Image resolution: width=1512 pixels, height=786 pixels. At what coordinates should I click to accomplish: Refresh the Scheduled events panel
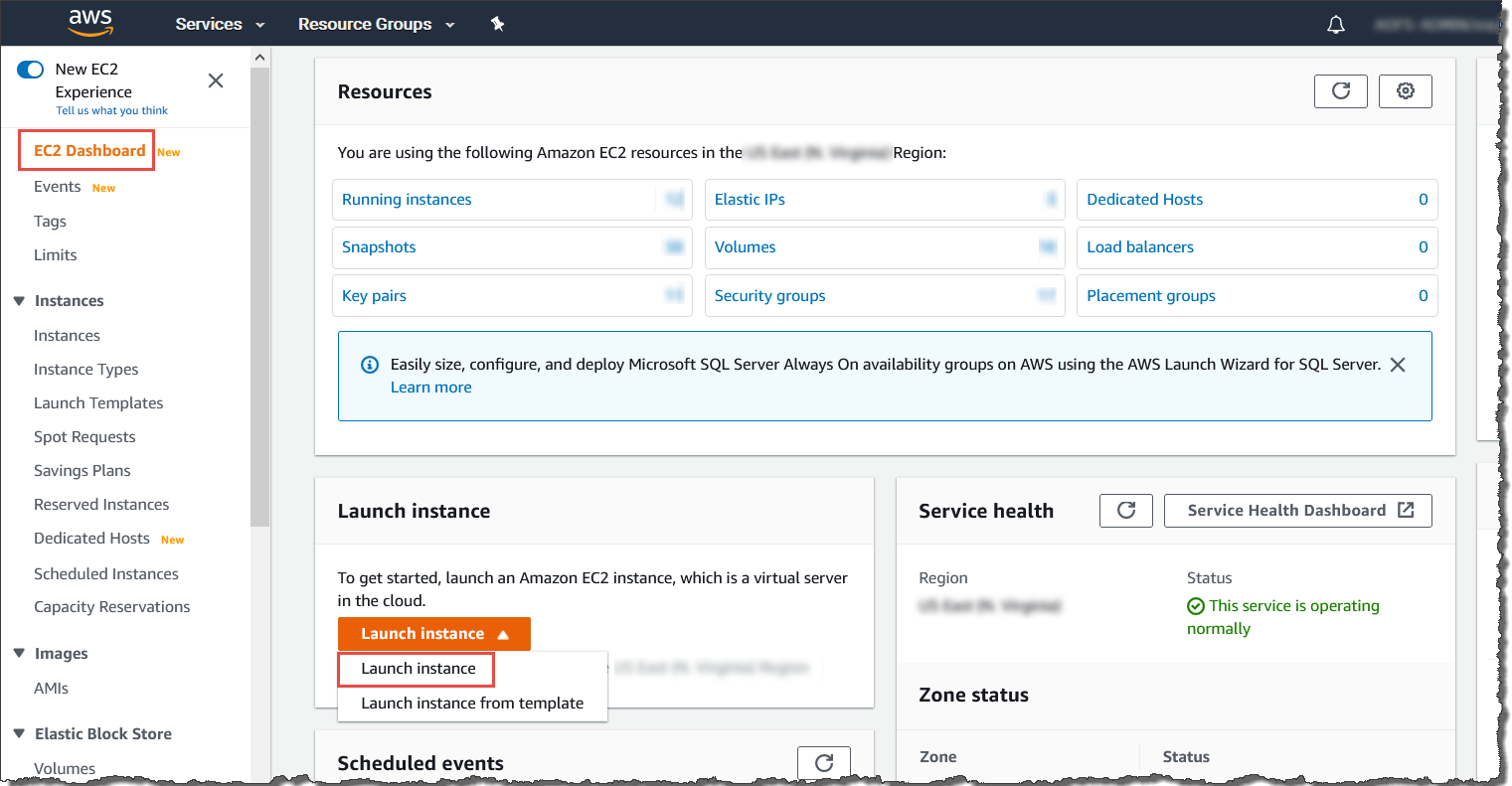click(x=823, y=763)
